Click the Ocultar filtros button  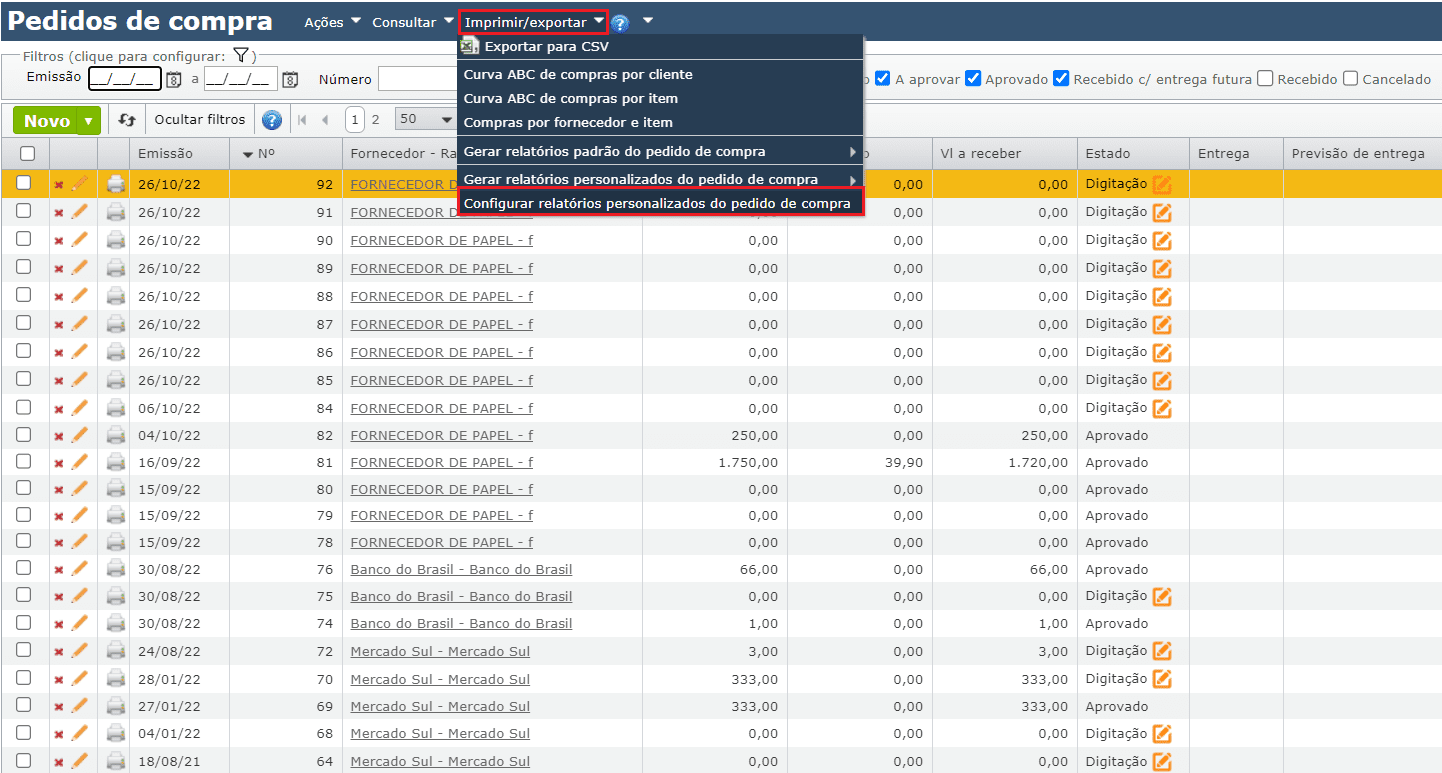tap(199, 120)
